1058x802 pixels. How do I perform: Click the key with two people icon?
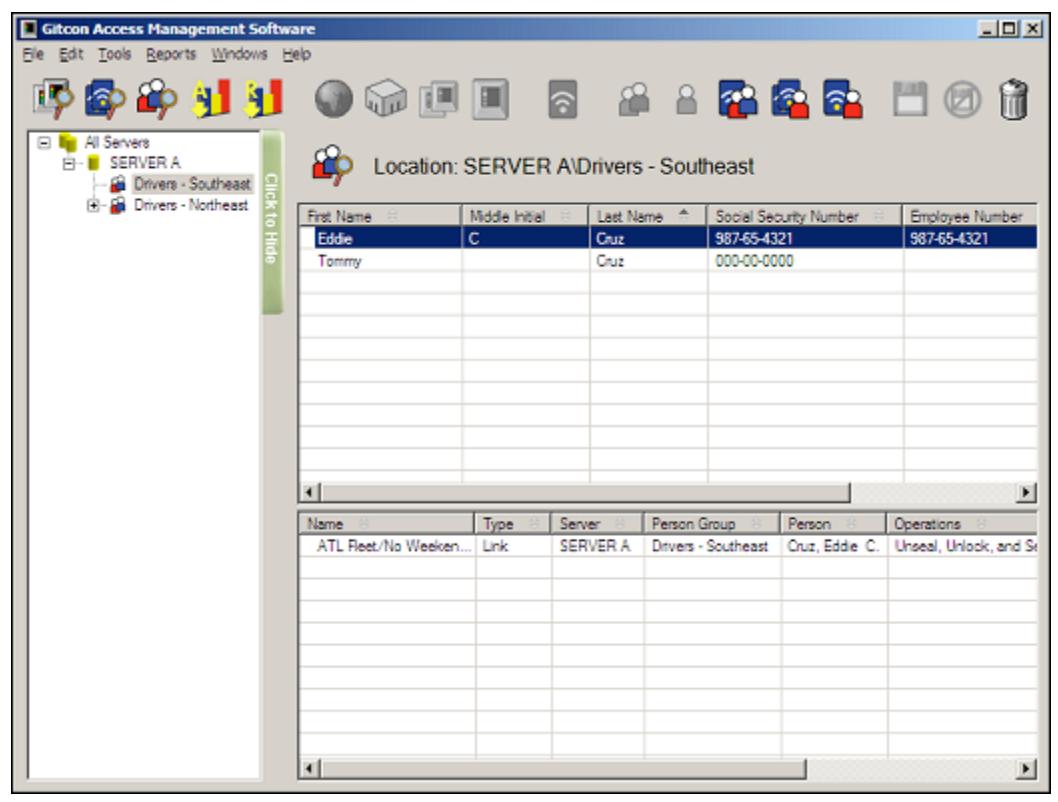(x=738, y=99)
